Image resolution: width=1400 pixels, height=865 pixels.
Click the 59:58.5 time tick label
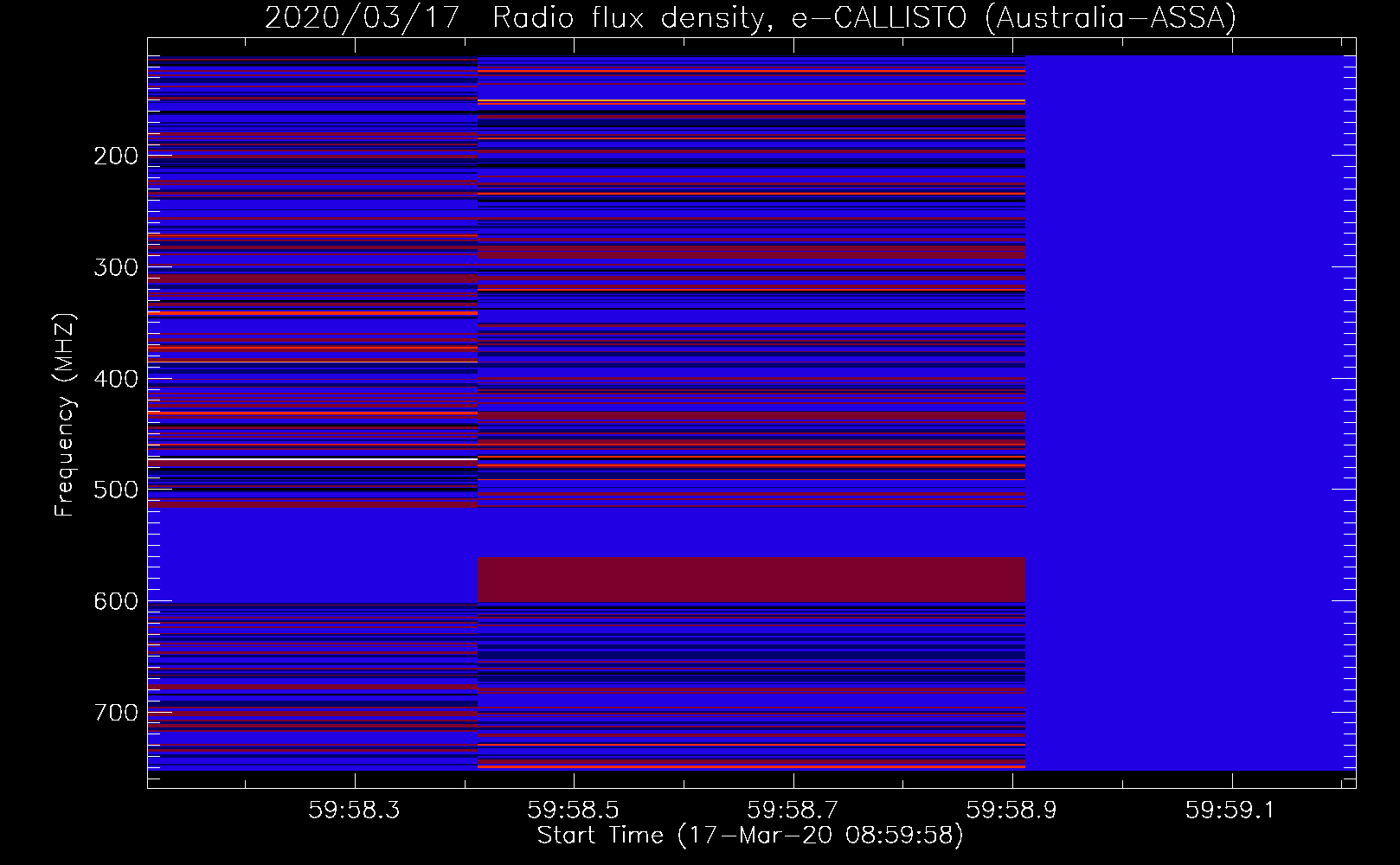[x=573, y=810]
